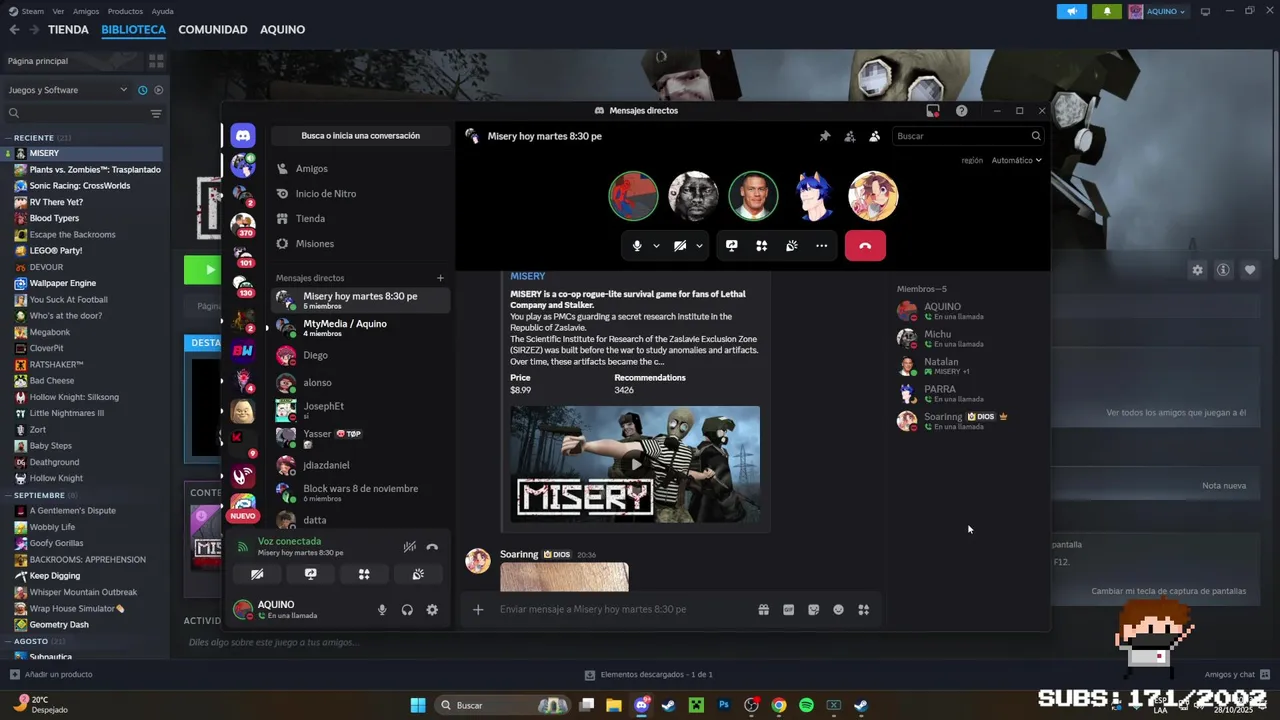The image size is (1280, 720).
Task: Play the MISERY video thumbnail
Action: click(x=636, y=464)
